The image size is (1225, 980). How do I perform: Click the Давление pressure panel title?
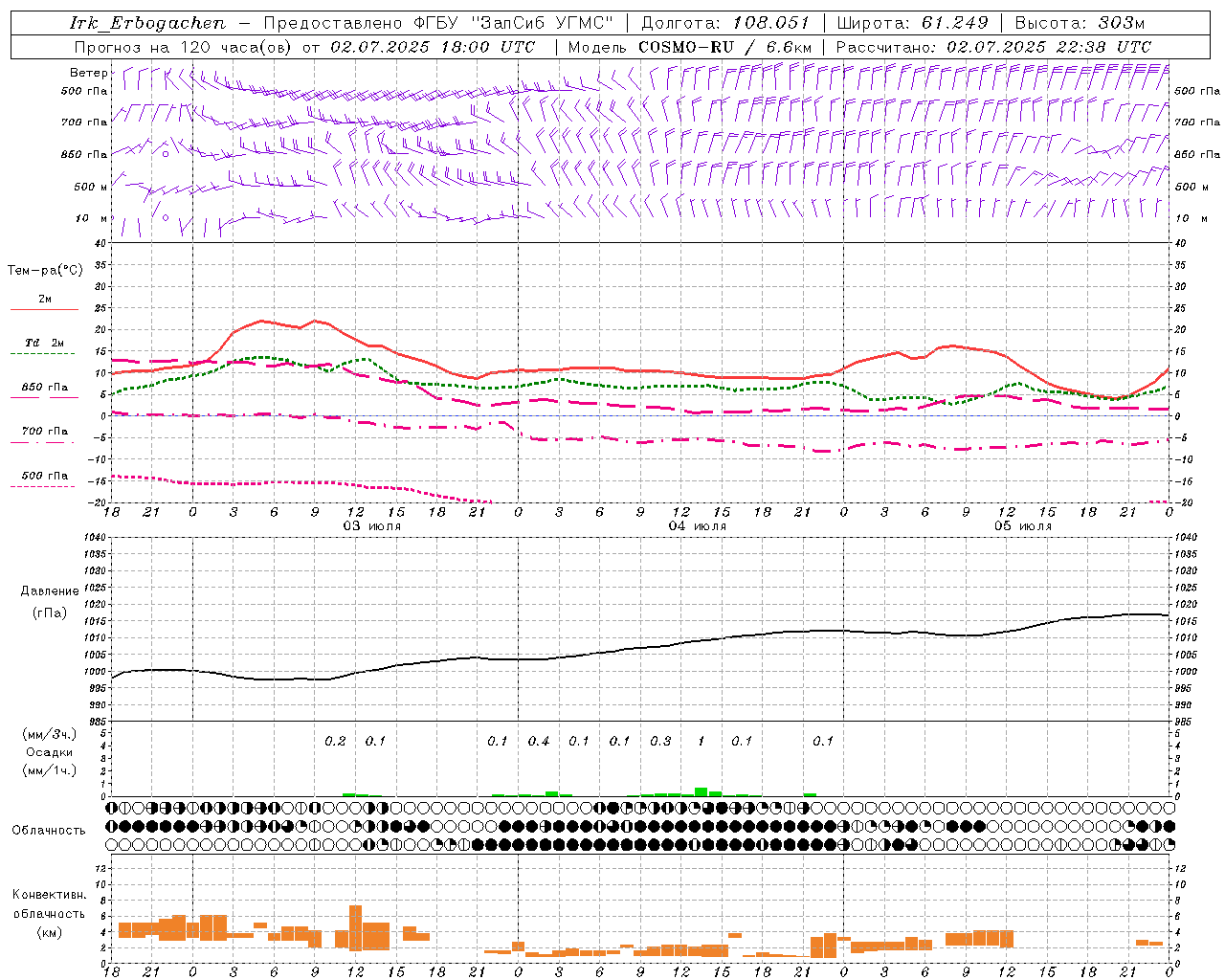[50, 591]
